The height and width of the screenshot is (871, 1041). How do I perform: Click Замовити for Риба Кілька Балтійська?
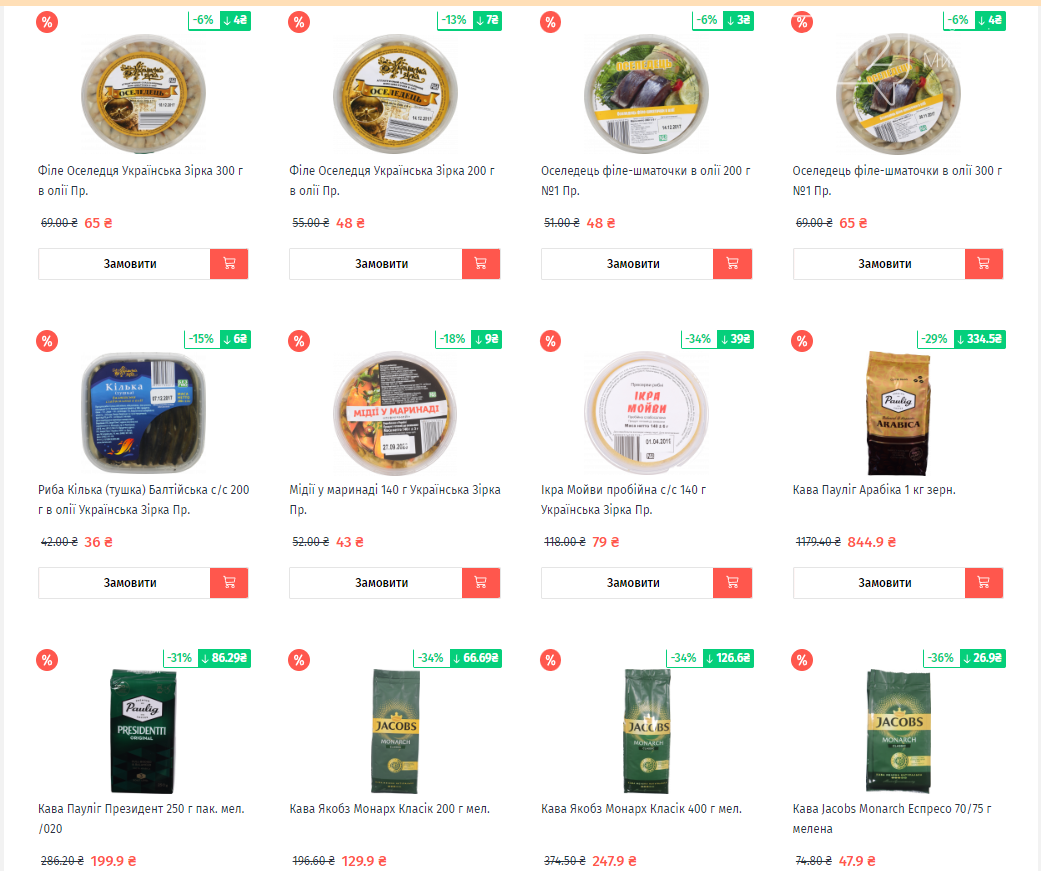click(x=124, y=582)
